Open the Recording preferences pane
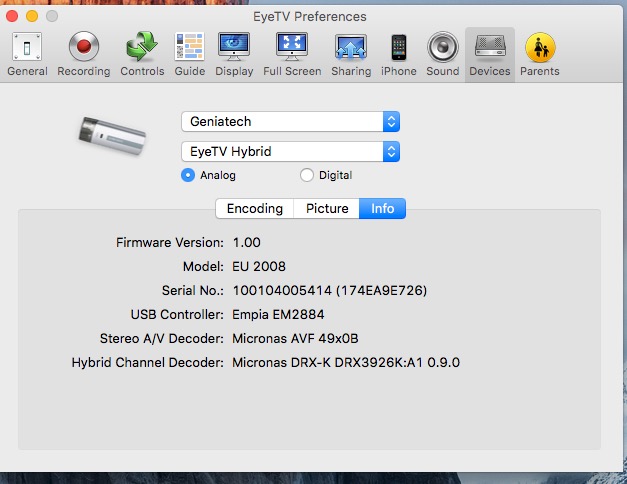 [84, 54]
